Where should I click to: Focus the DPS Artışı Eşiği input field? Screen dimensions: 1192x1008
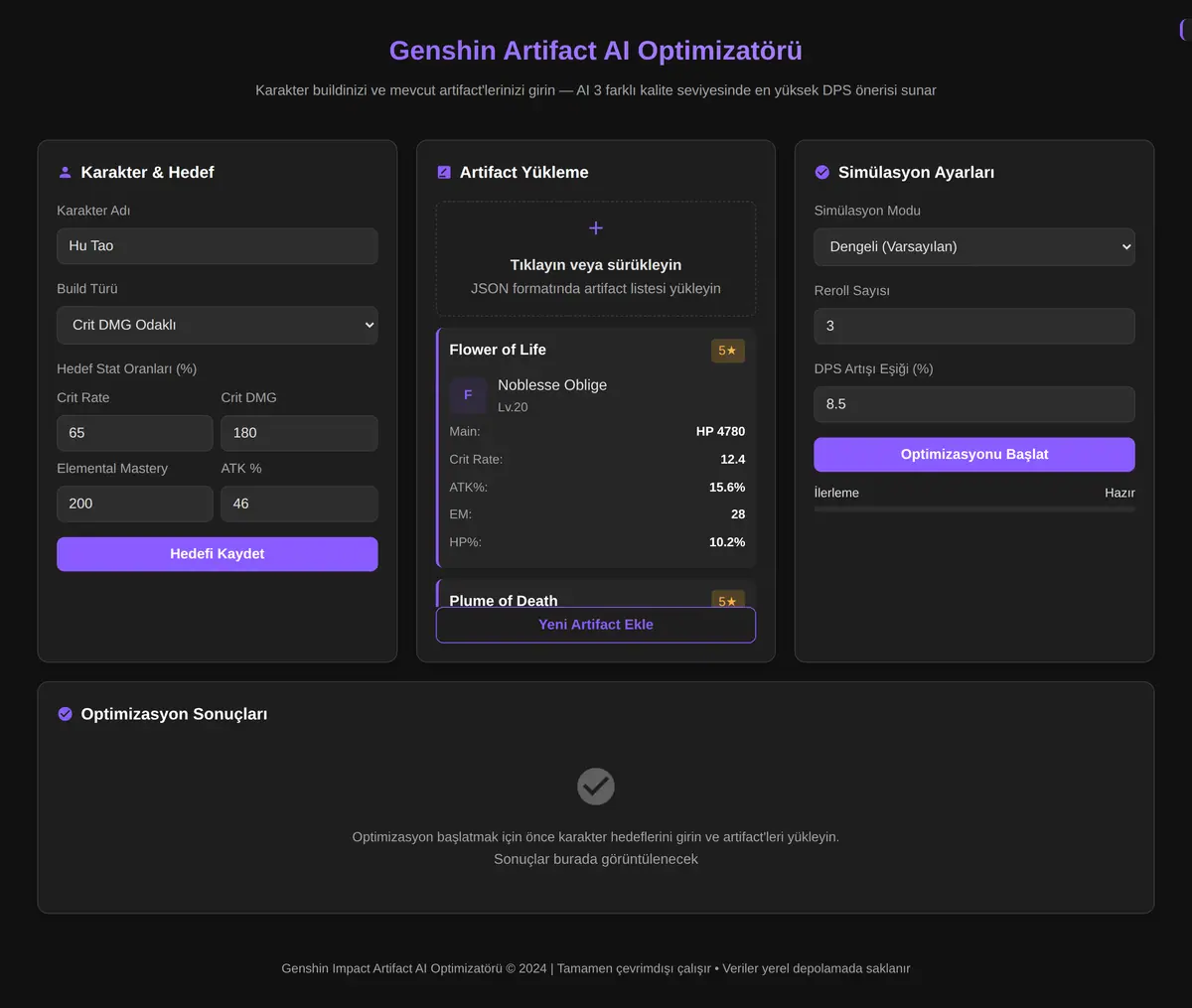coord(974,405)
